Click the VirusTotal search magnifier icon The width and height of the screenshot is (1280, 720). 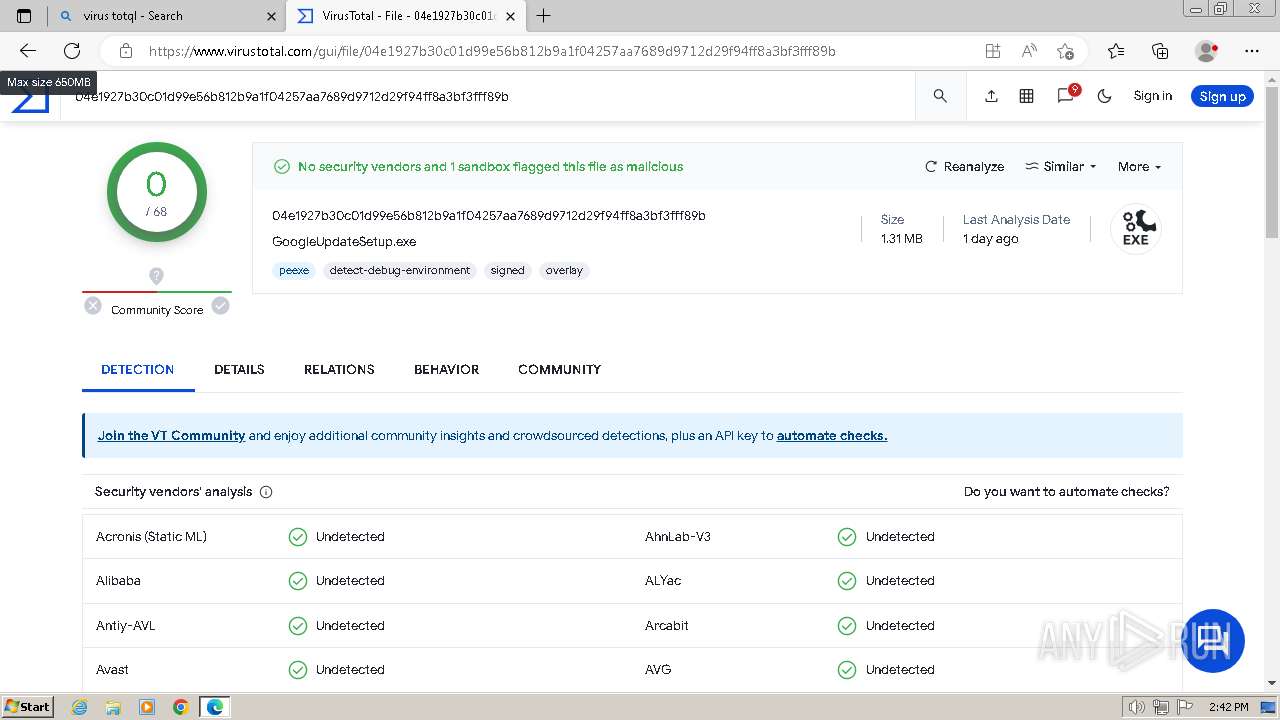[x=940, y=96]
